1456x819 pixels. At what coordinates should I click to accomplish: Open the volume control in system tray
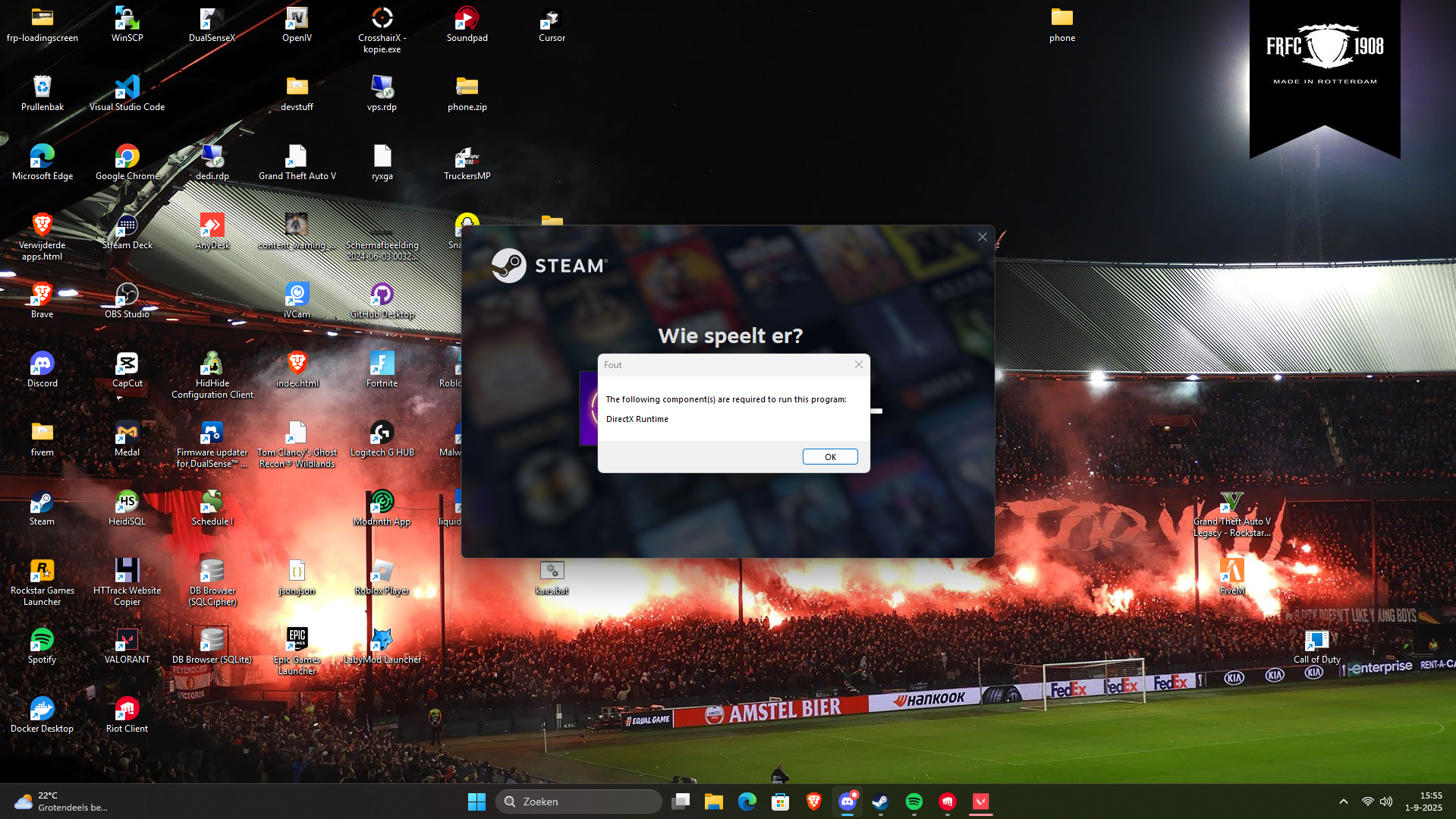[x=1386, y=802]
